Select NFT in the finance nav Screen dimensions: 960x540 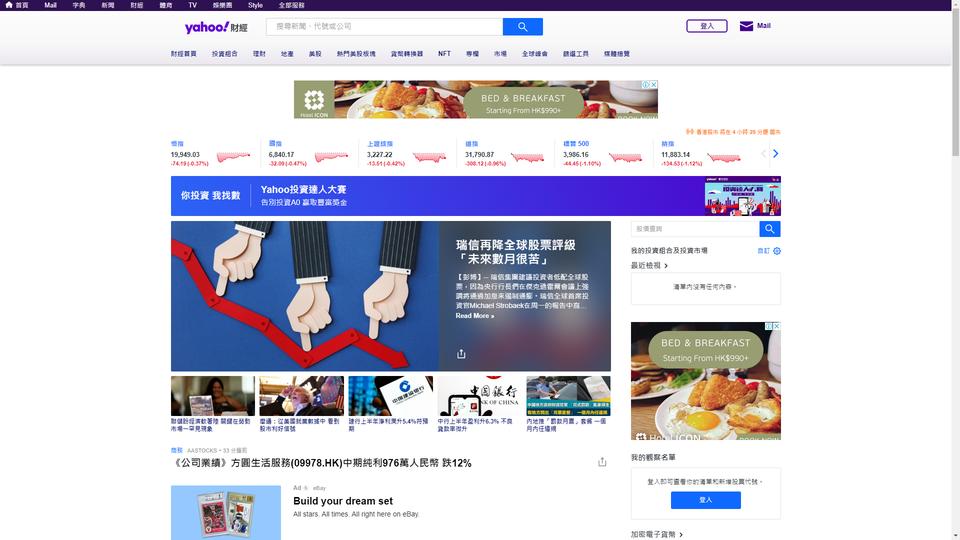pos(444,54)
